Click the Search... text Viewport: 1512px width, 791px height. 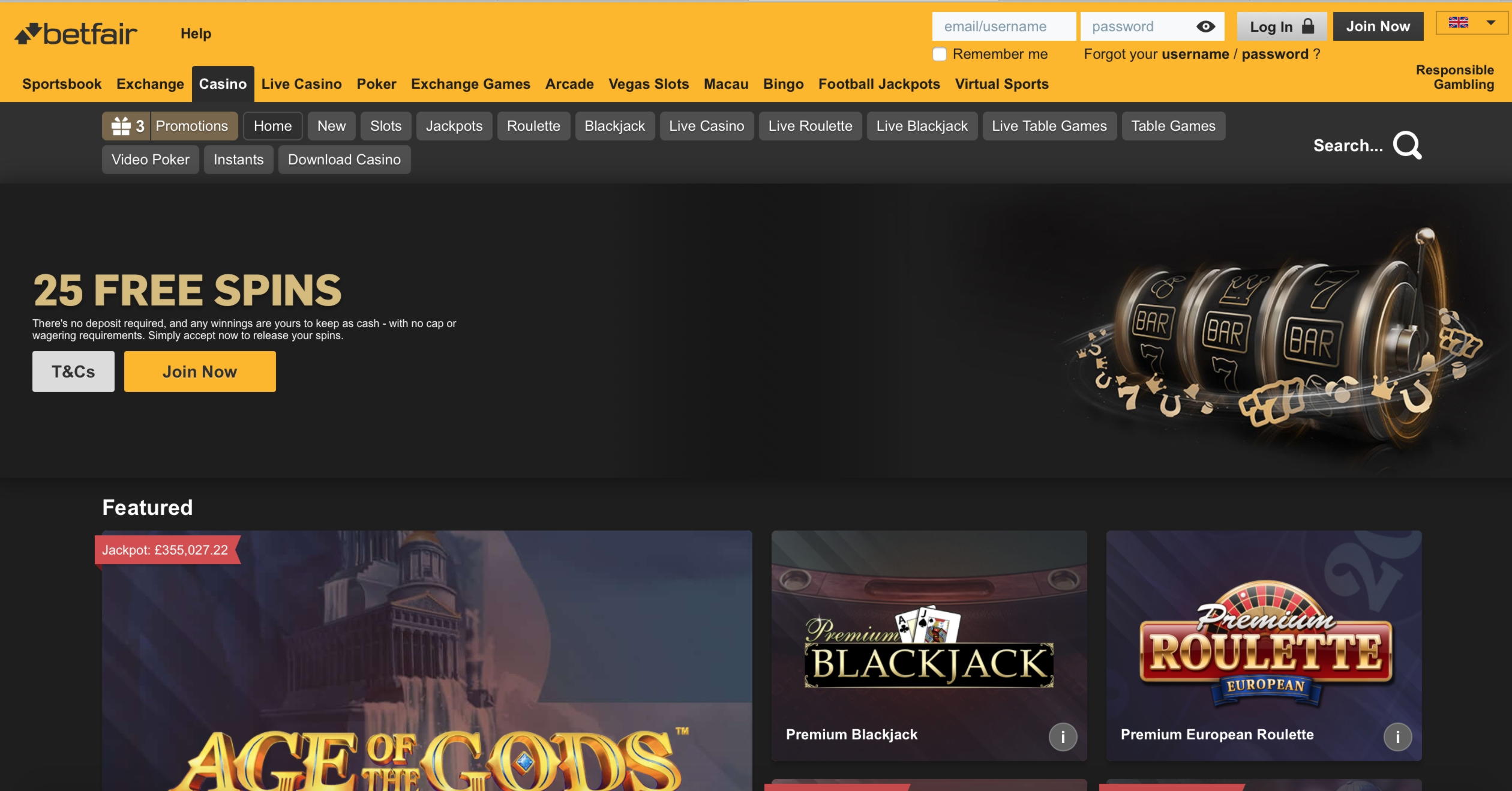point(1348,146)
